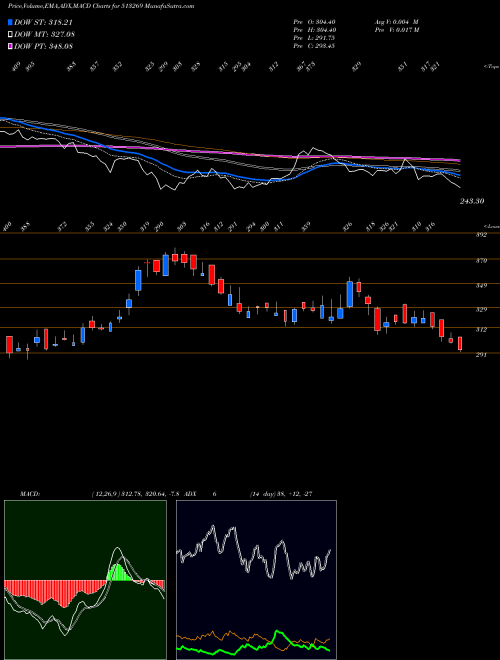Open the ADX indicator chart panel
The image size is (500, 660).
256,580
